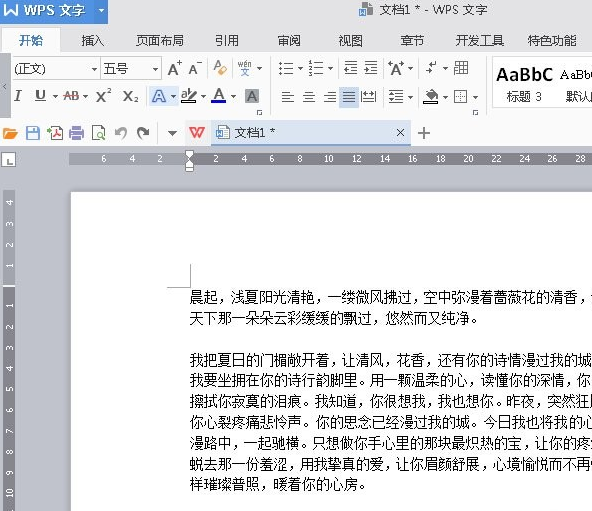This screenshot has width=592, height=511.
Task: Expand font color dropdown arrow
Action: [233, 97]
